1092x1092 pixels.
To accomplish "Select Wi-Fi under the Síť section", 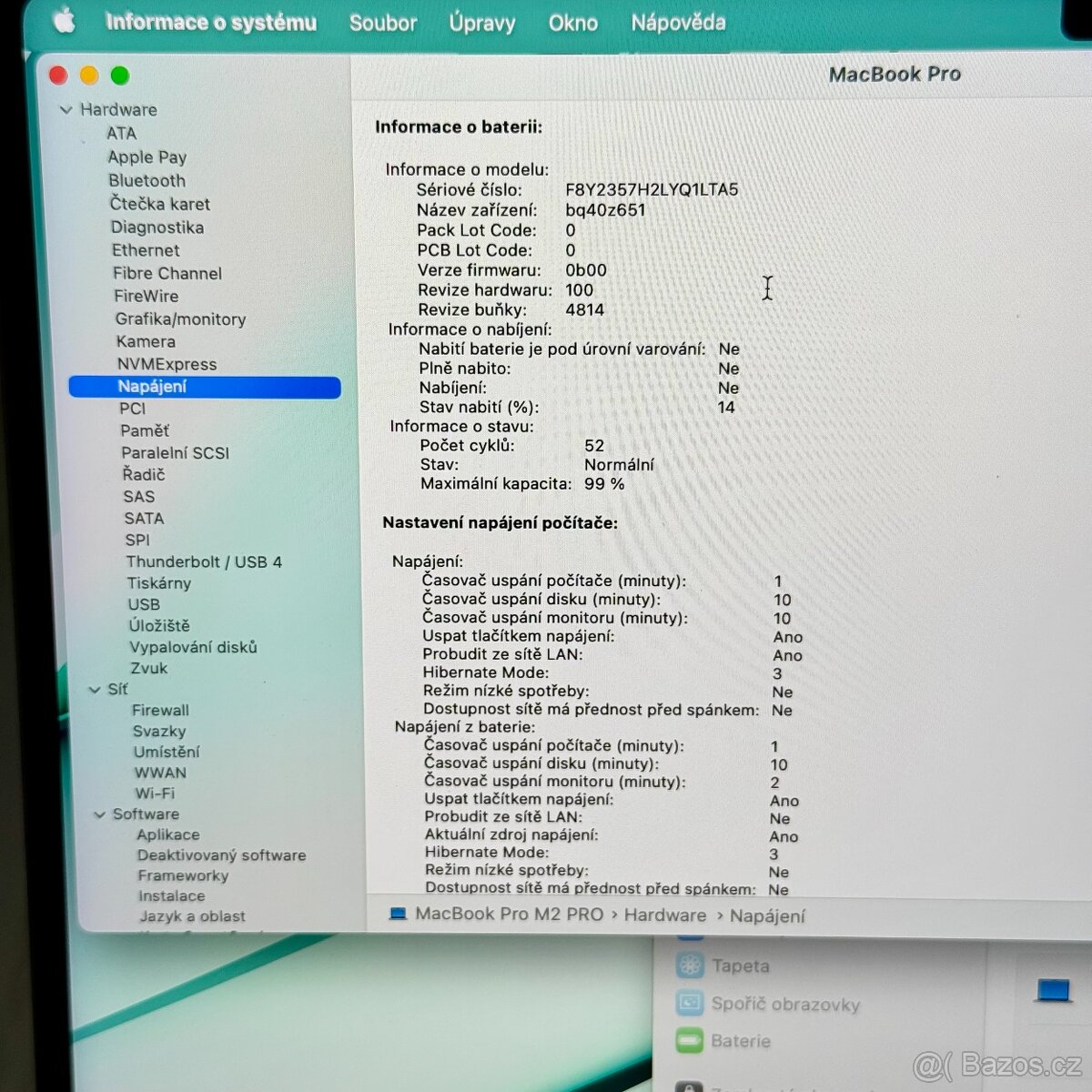I will point(154,793).
